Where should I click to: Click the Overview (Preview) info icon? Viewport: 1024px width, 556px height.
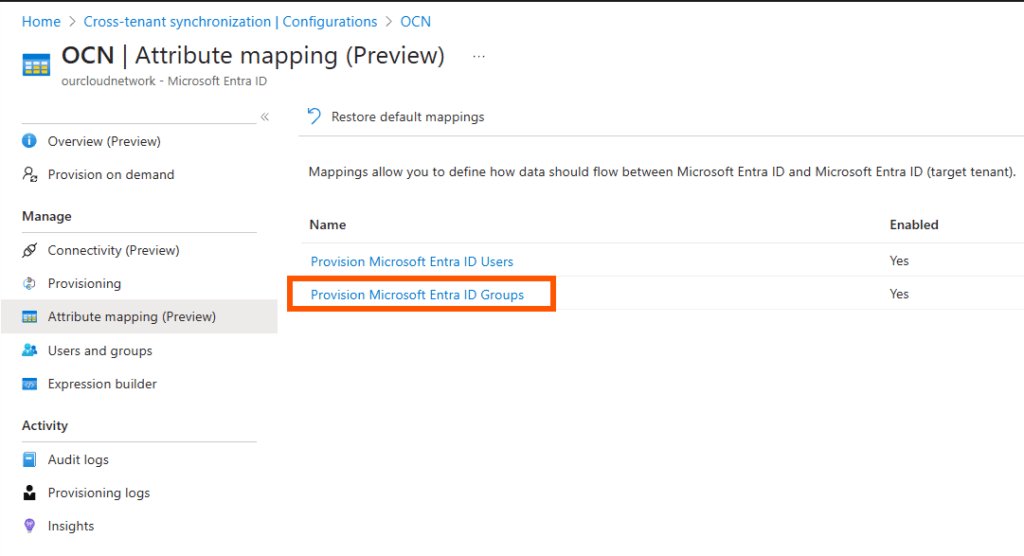29,141
